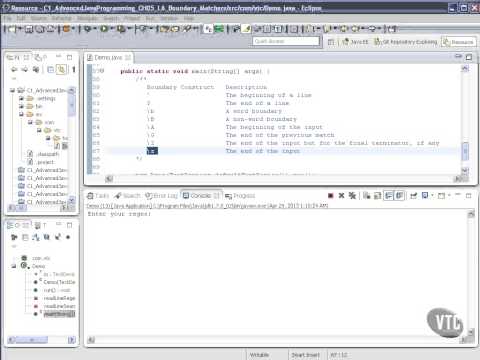480x360 pixels.
Task: Click the editor horizontal scrollbar
Action: point(284,179)
